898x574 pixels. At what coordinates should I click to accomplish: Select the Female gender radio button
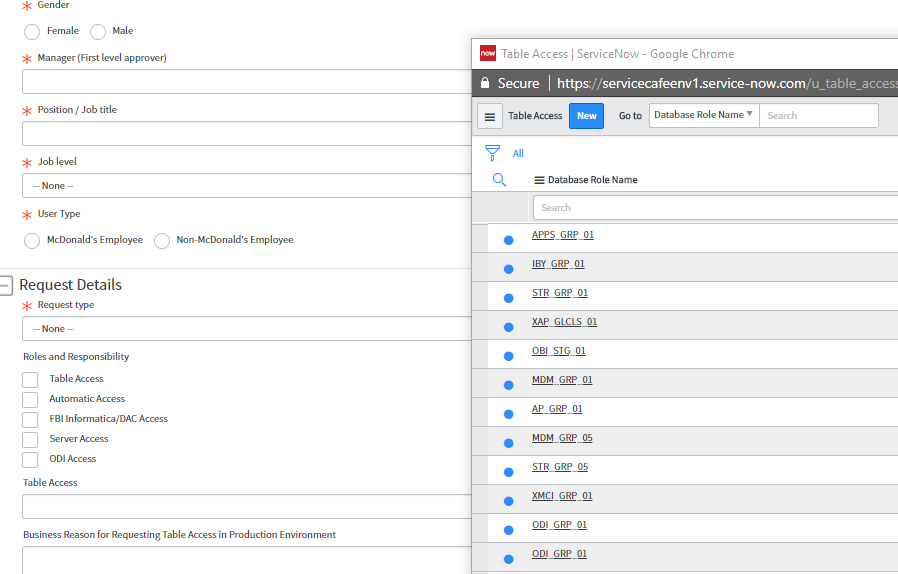click(x=32, y=32)
